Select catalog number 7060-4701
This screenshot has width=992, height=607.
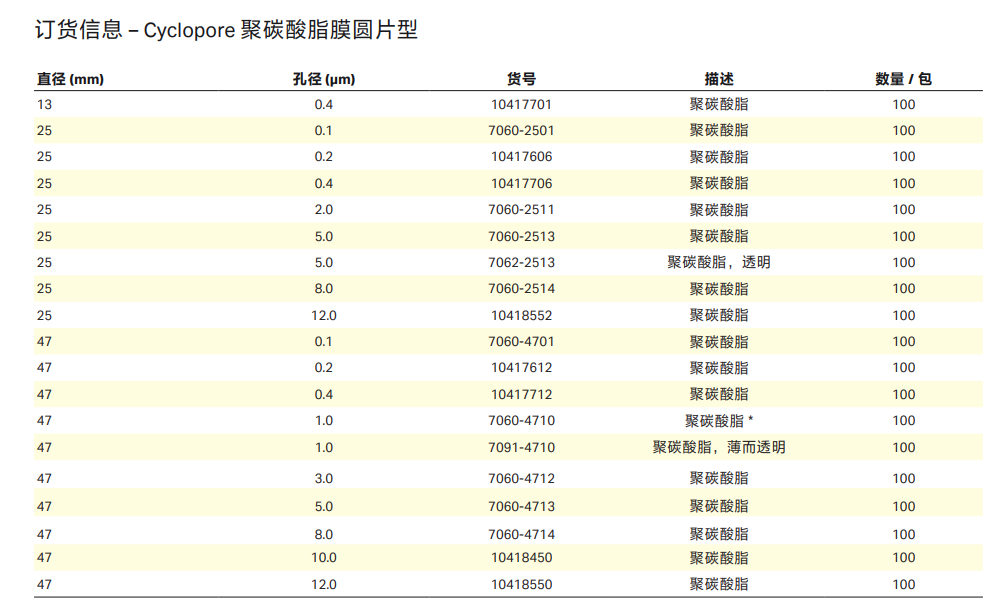521,342
